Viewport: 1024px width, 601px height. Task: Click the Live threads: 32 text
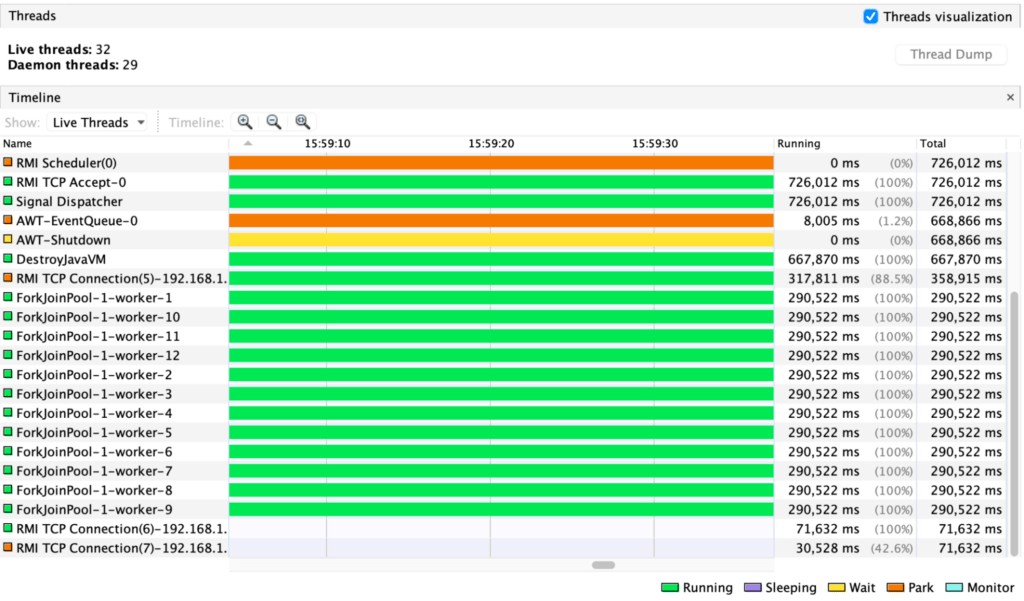coord(59,49)
